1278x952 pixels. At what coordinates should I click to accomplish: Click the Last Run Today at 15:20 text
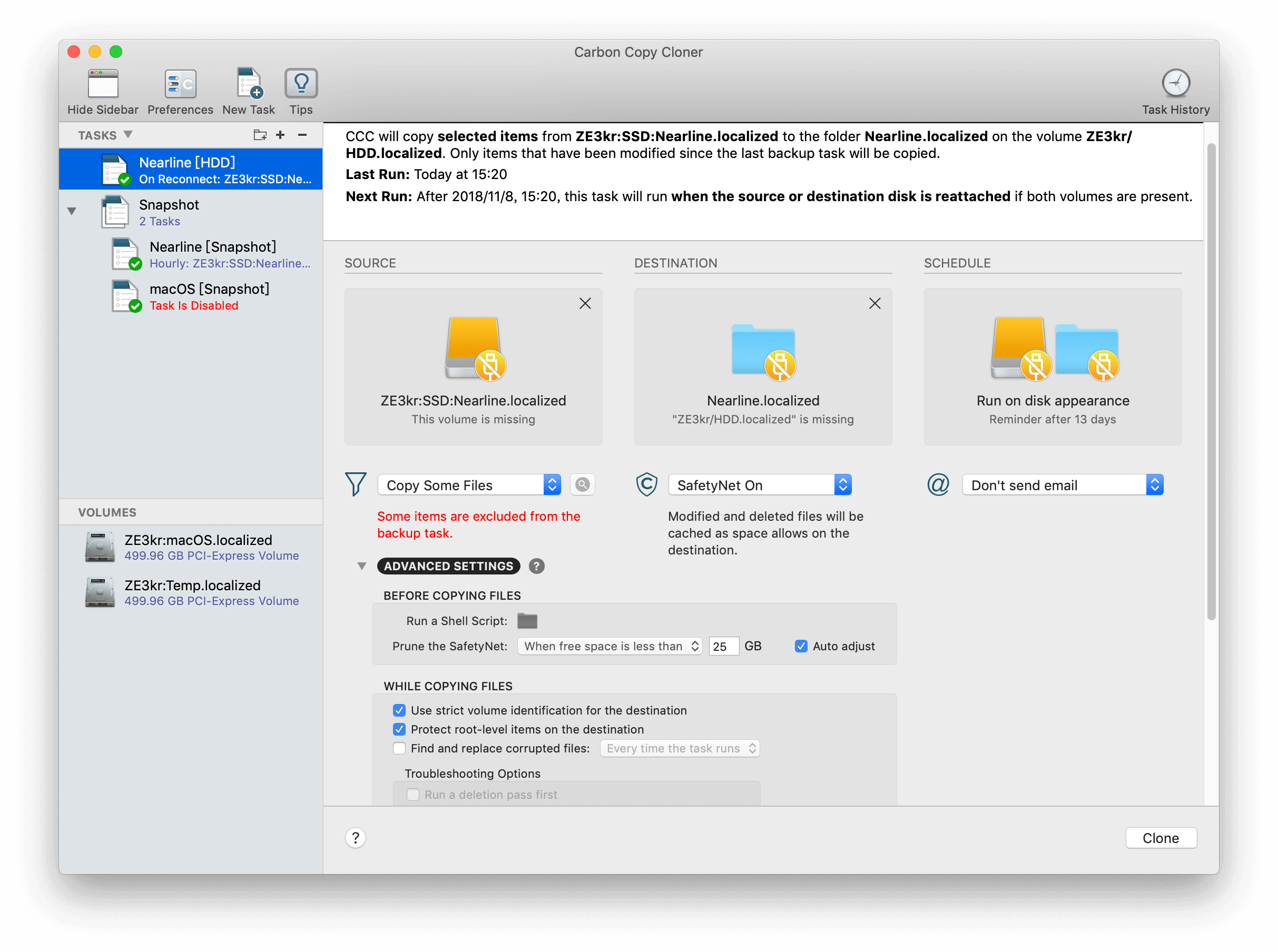[426, 175]
